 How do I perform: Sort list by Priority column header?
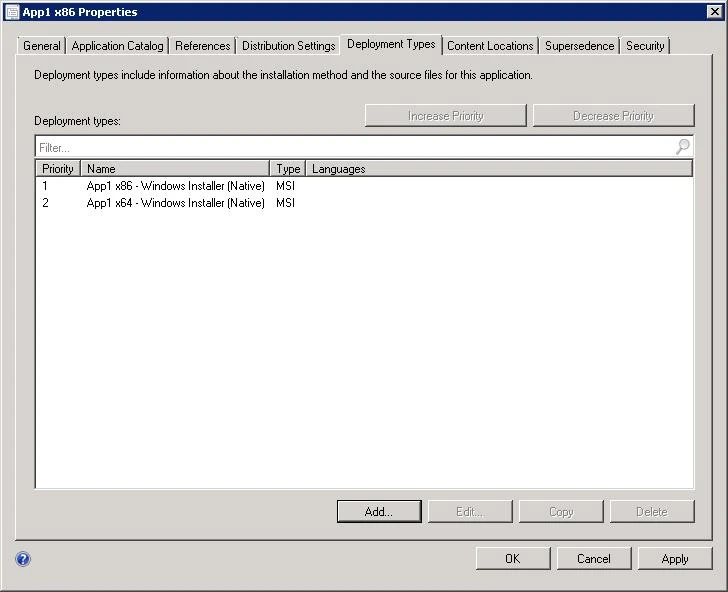tap(58, 169)
